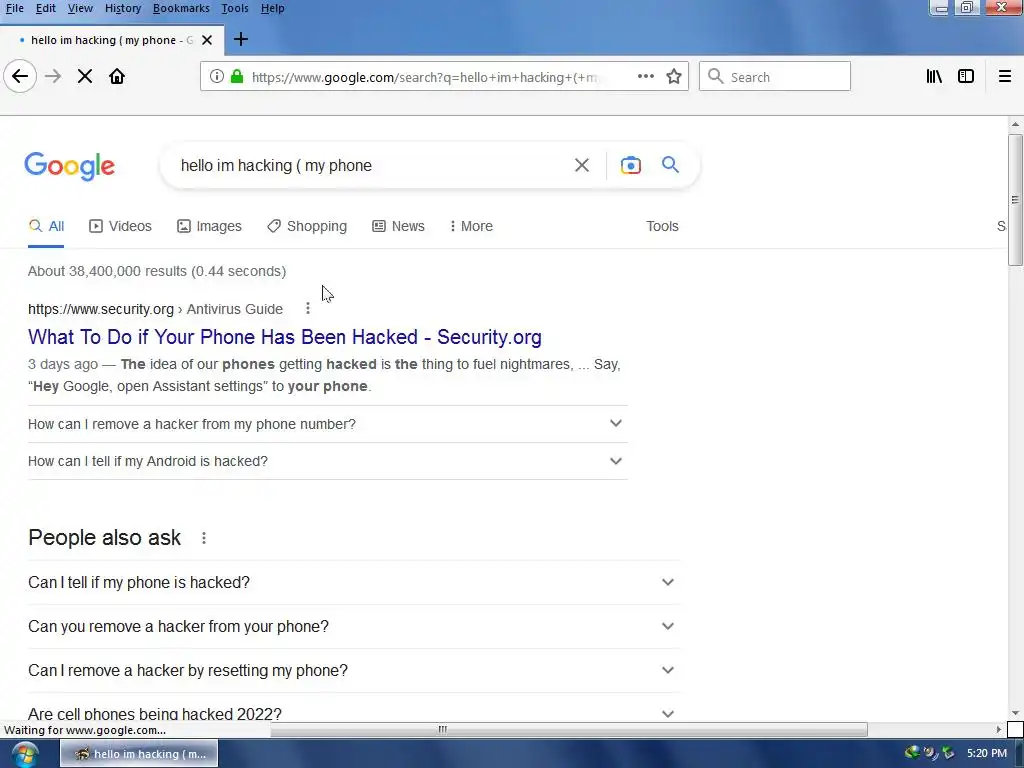This screenshot has width=1024, height=768.
Task: Open the History menu
Action: [123, 8]
